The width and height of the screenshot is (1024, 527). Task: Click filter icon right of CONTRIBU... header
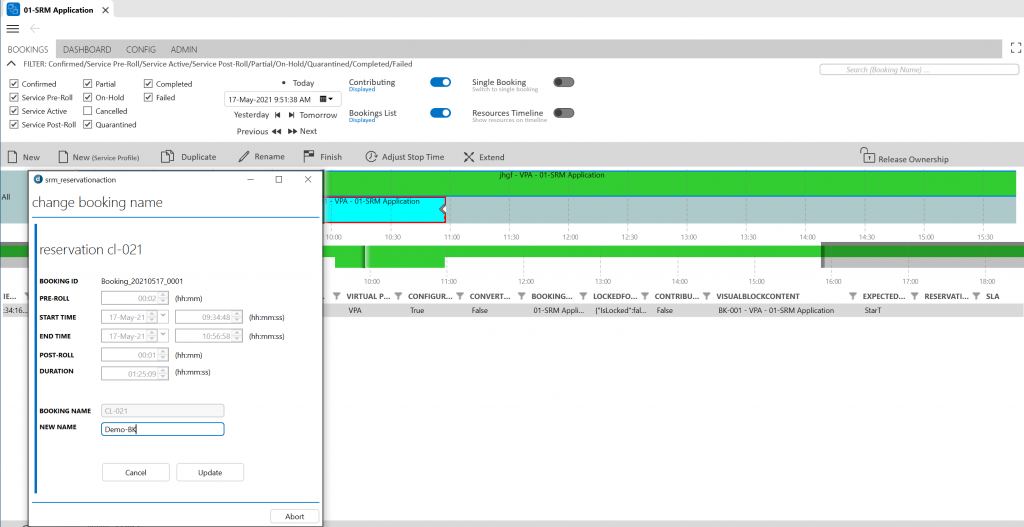click(707, 296)
